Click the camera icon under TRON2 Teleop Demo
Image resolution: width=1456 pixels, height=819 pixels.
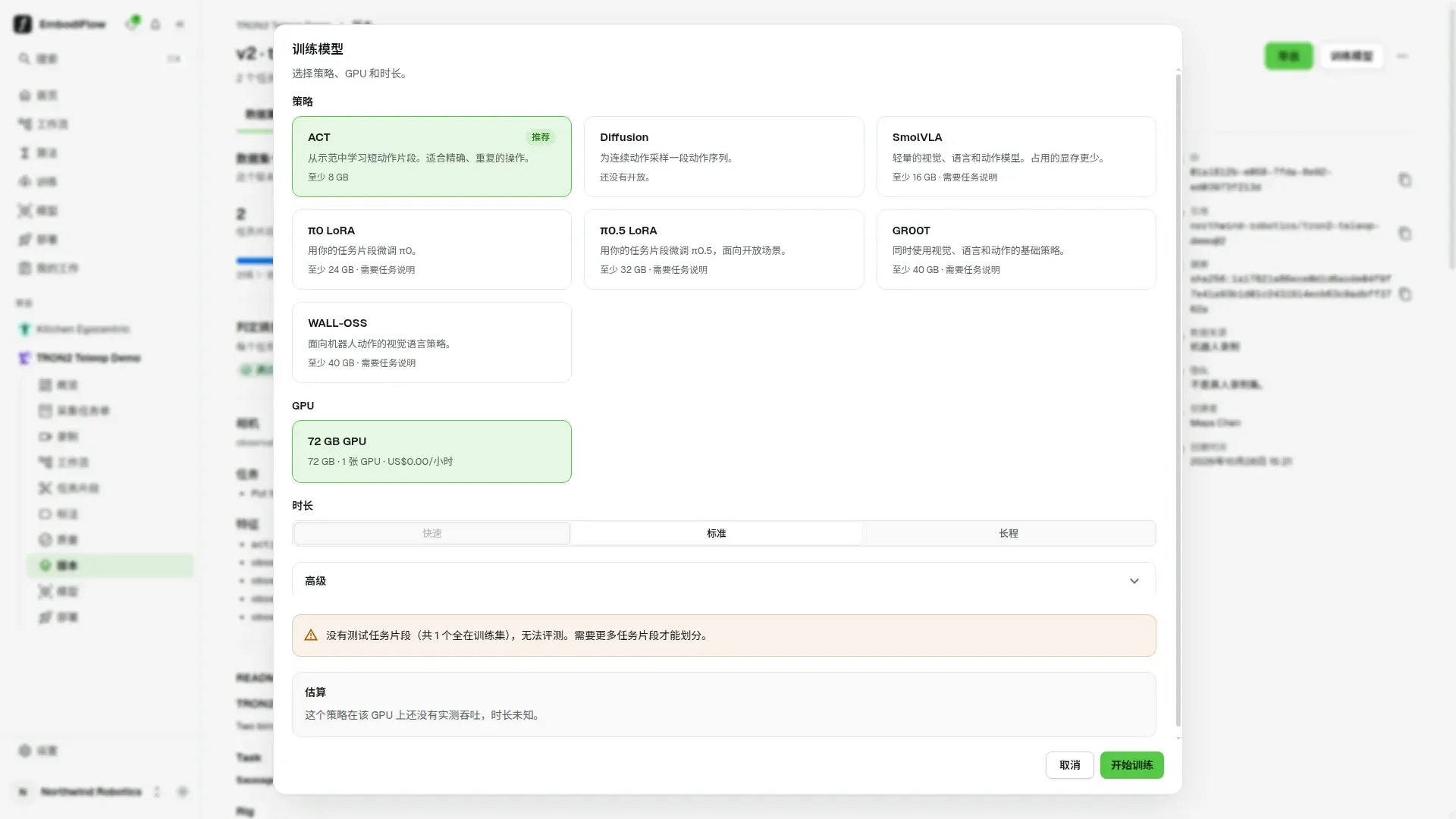click(x=45, y=437)
